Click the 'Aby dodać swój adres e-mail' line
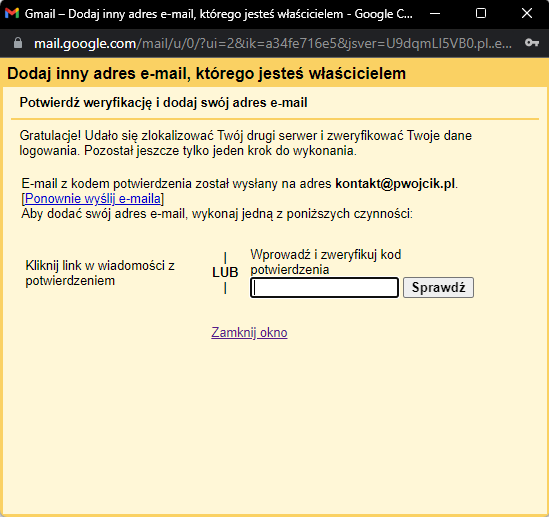Image resolution: width=549 pixels, height=517 pixels. [217, 214]
